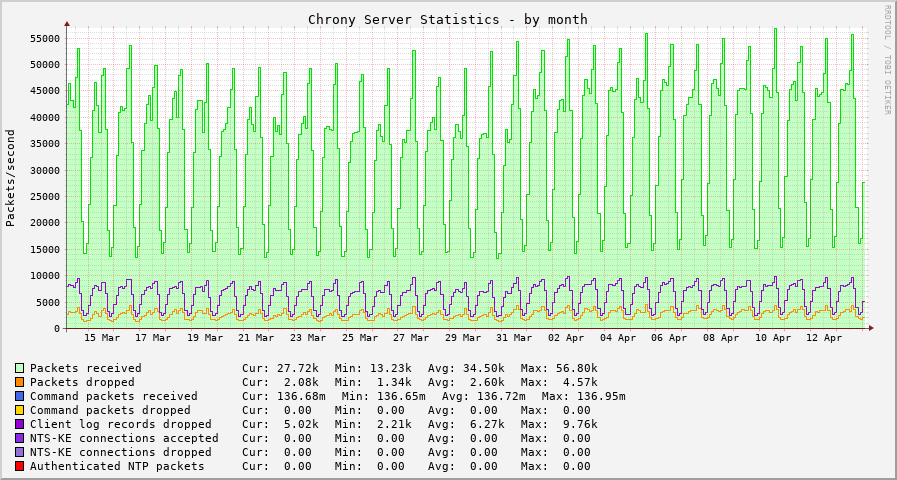Image resolution: width=897 pixels, height=480 pixels.
Task: Select the graph title 'Chrony Server Statistics - by month'
Action: point(447,19)
